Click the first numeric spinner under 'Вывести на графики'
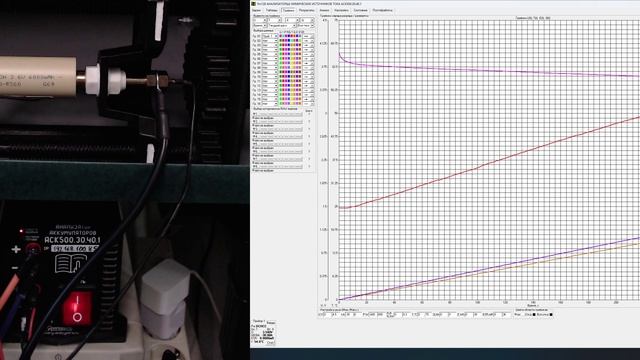This screenshot has width=640, height=360. click(260, 20)
